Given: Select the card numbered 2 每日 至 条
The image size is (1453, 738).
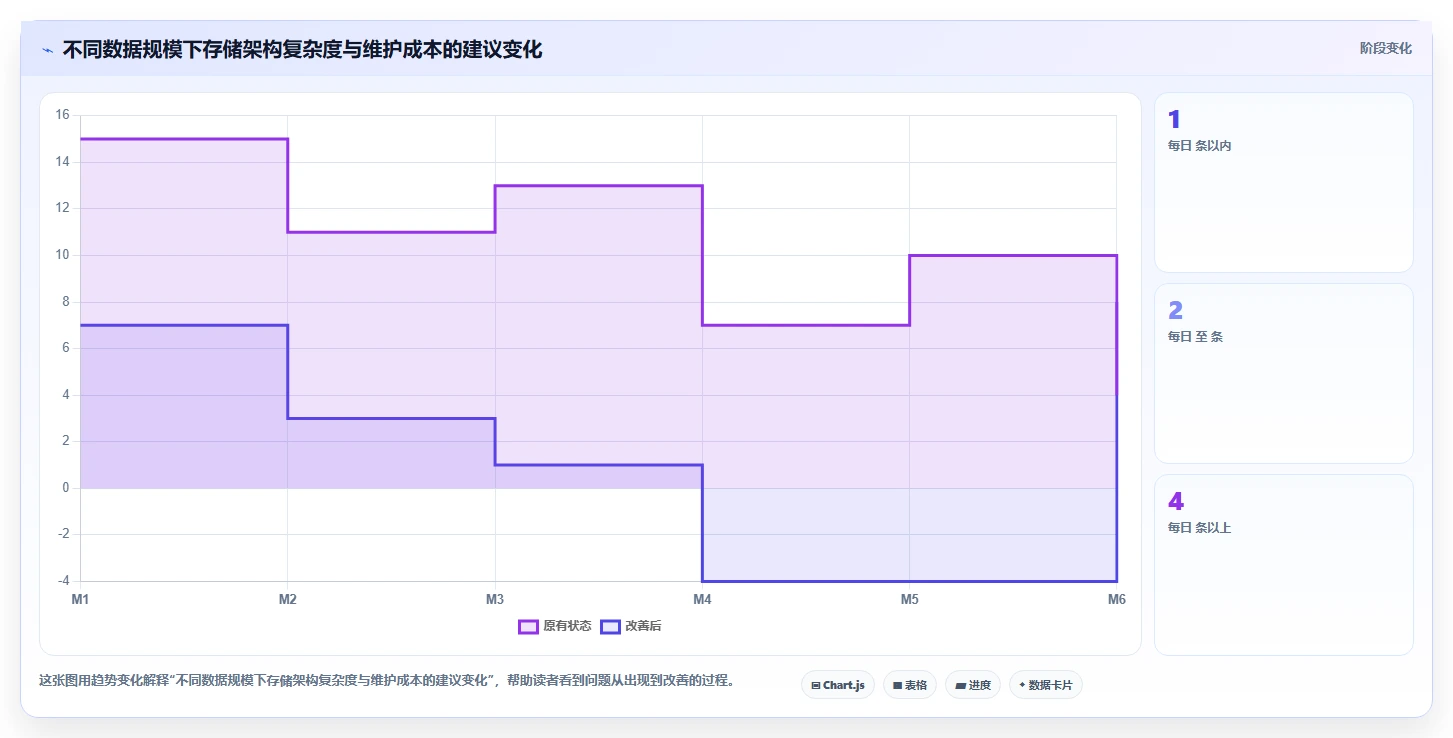Looking at the screenshot, I should click(x=1283, y=373).
